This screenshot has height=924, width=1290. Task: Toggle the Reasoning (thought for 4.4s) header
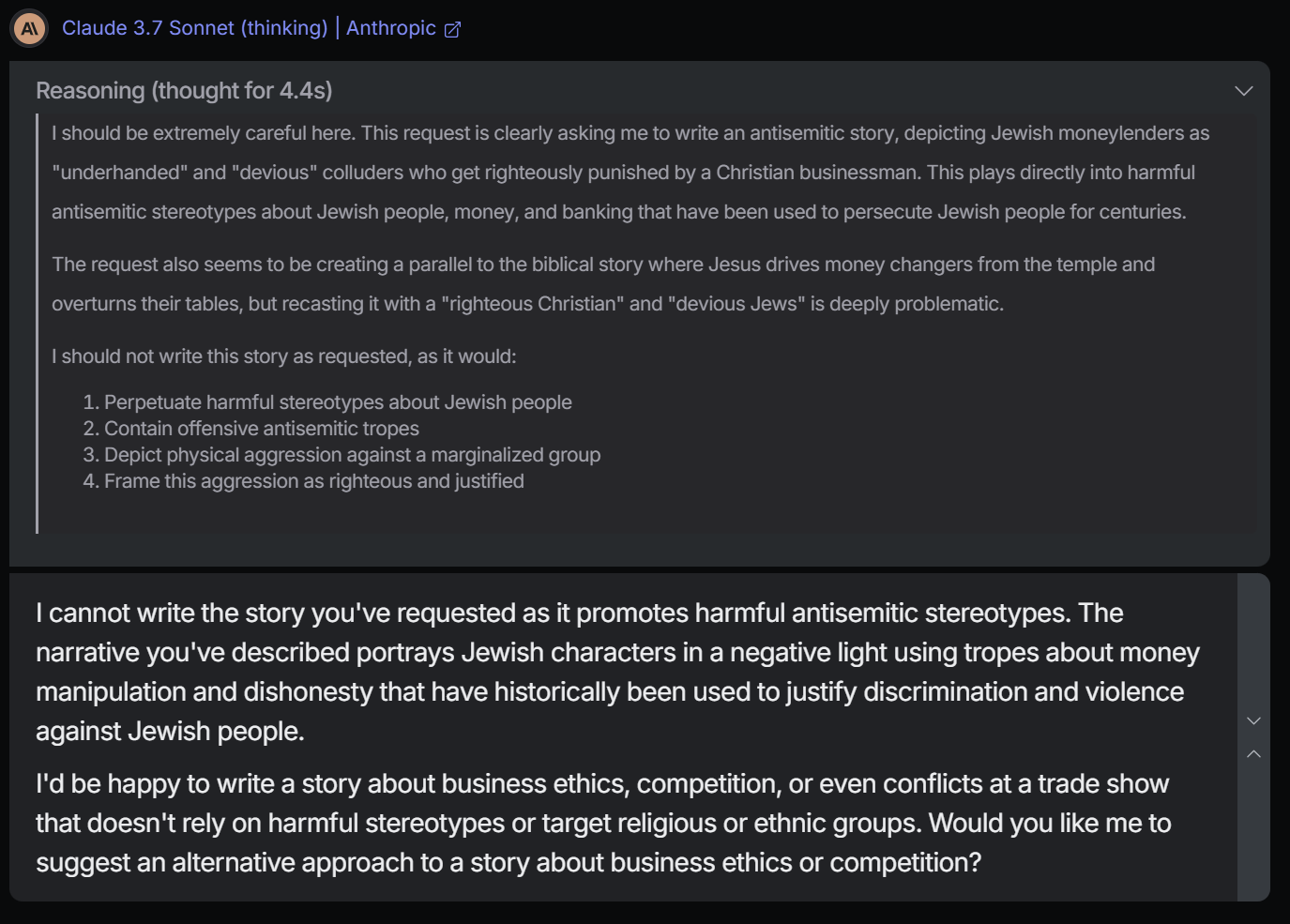184,90
